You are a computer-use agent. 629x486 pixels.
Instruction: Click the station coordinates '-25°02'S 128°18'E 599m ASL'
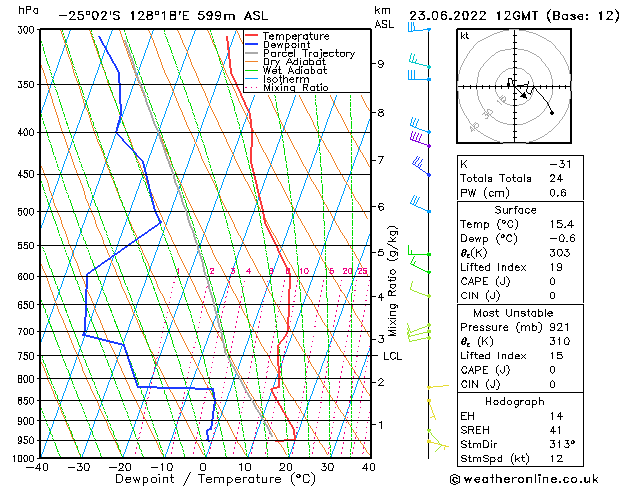[163, 16]
